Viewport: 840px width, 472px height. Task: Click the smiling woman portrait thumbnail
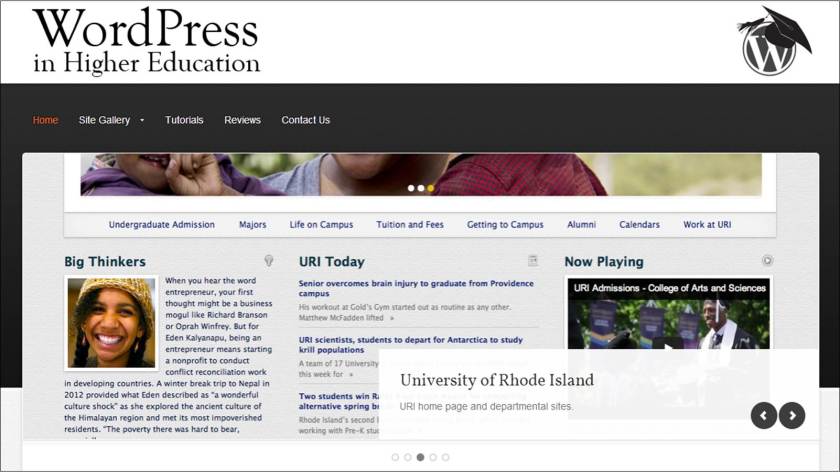tap(111, 323)
